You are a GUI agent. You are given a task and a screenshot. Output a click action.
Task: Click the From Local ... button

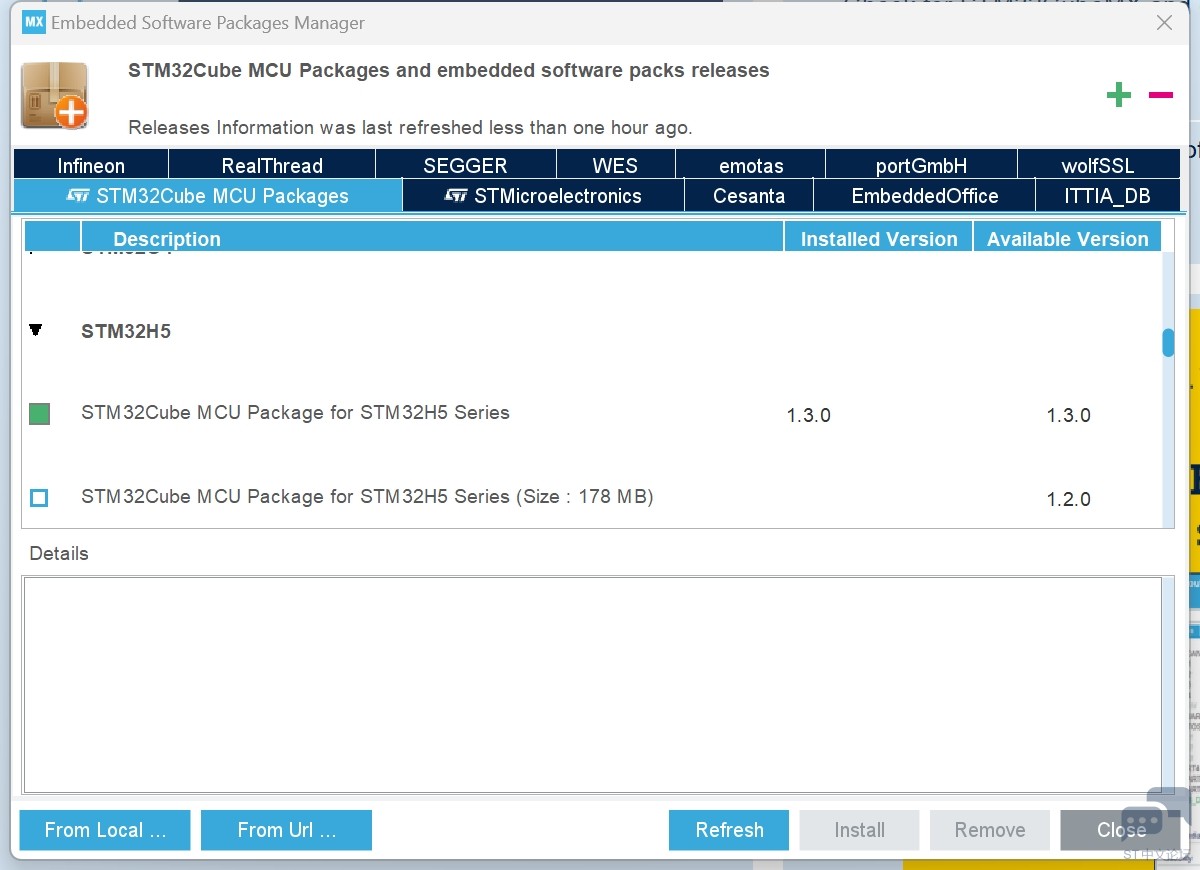(105, 830)
